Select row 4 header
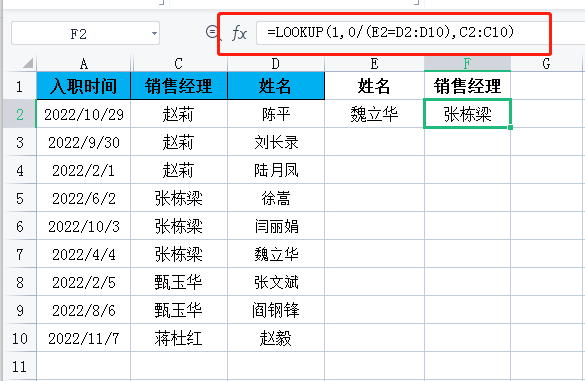Screen dimensions: 585x381 click(x=20, y=170)
